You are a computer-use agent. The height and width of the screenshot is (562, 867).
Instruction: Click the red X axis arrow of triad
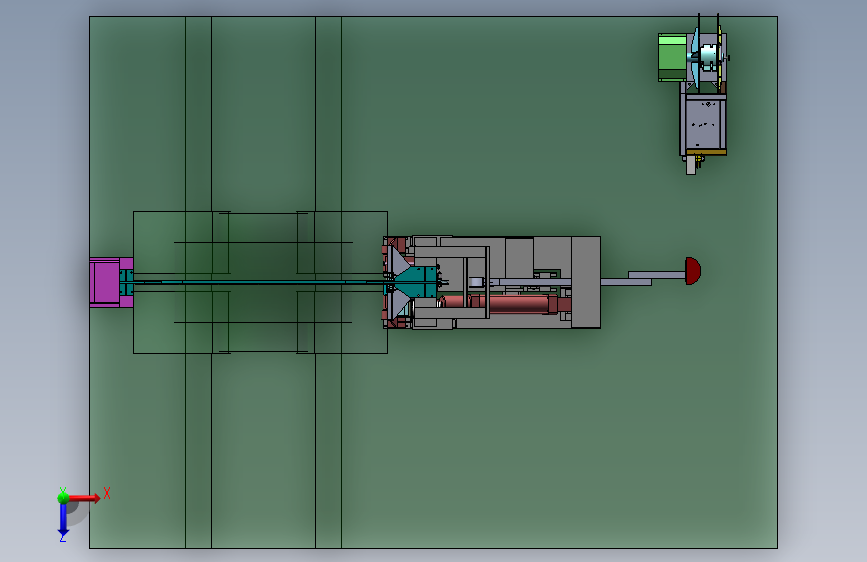[85, 498]
